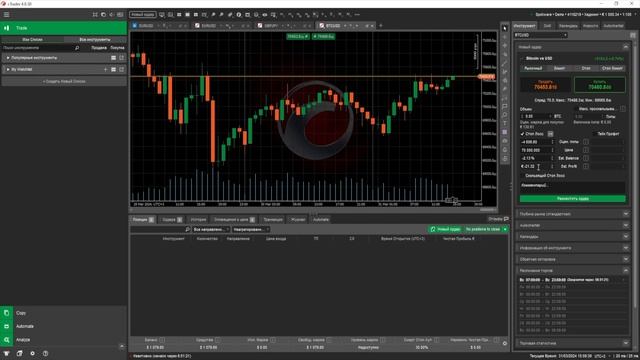The image size is (640, 360).
Task: Expand the instrument information panel
Action: coord(626,248)
